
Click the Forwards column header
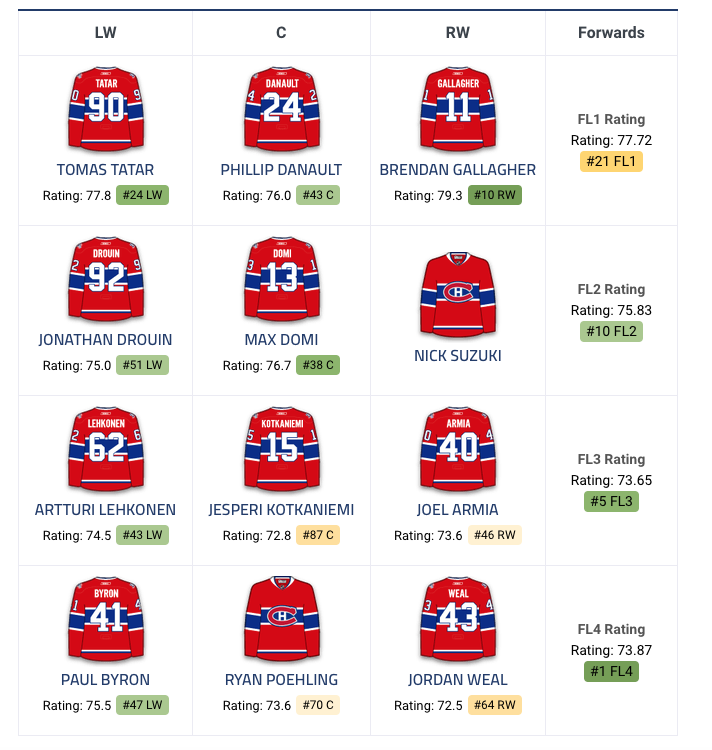[611, 32]
